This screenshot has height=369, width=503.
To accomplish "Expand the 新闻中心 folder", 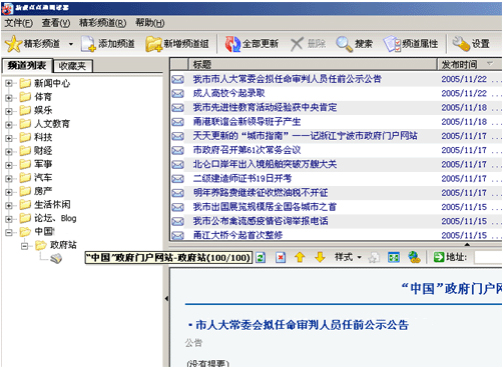I will (9, 83).
